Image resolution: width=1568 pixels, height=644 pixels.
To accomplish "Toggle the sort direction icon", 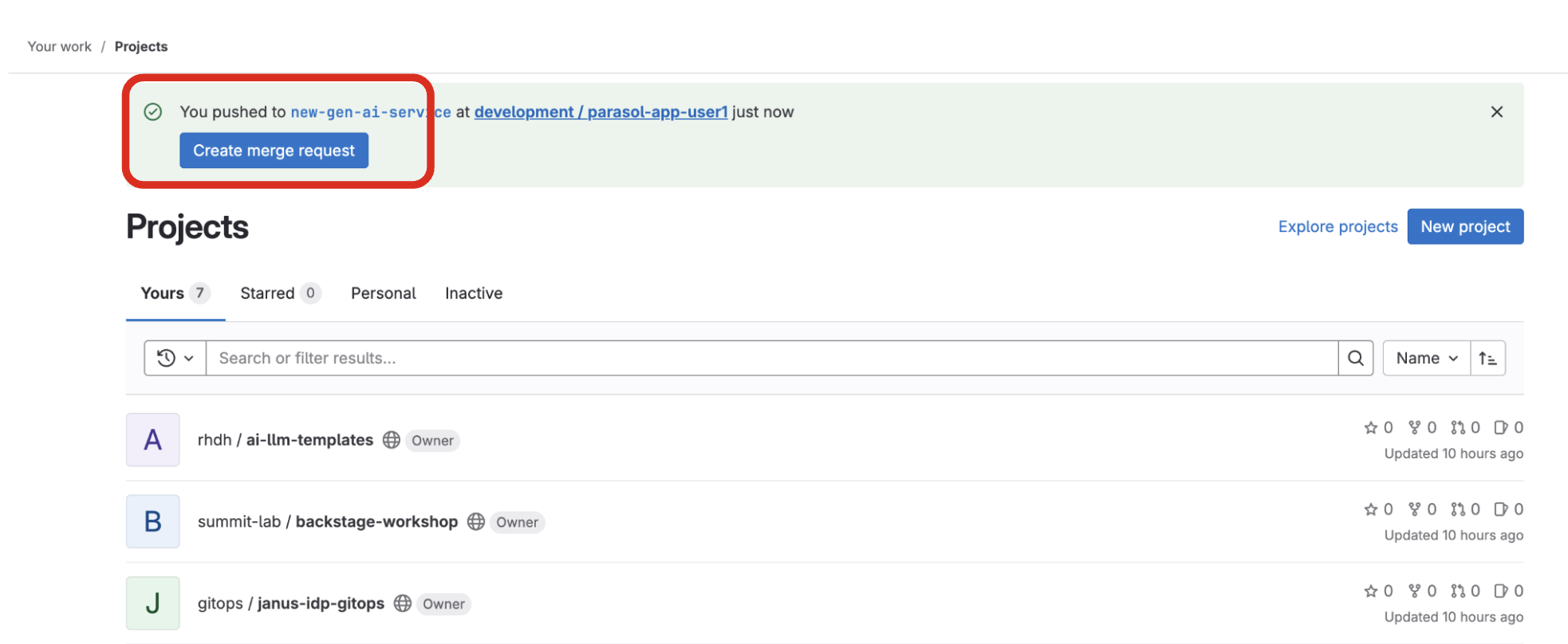I will pyautogui.click(x=1487, y=358).
